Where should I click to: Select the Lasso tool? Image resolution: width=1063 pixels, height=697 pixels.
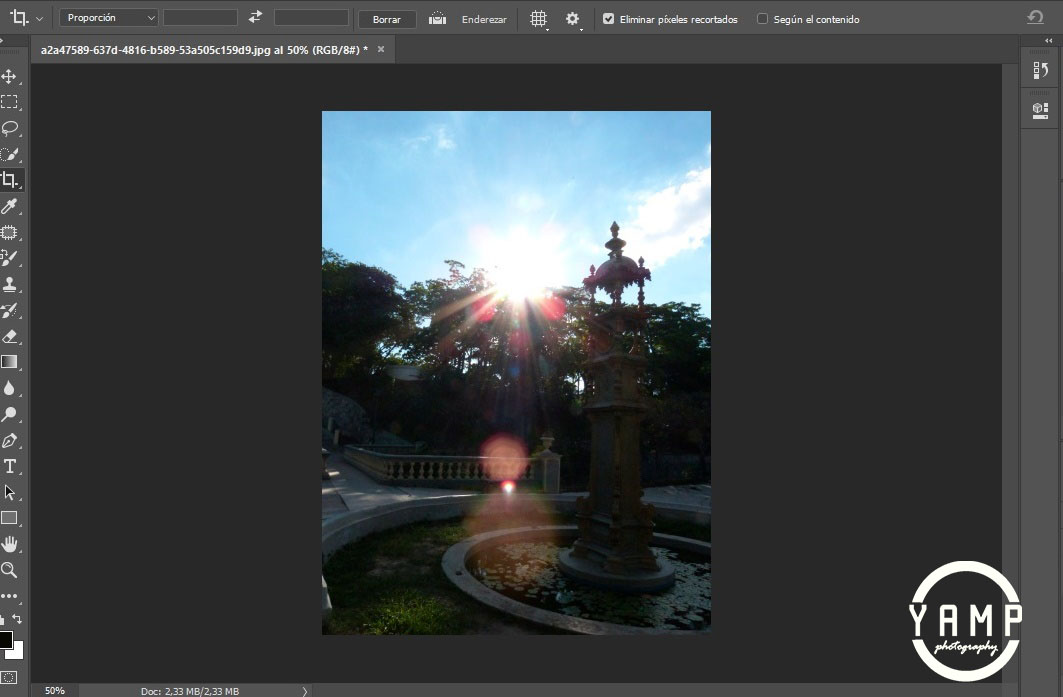click(x=9, y=128)
